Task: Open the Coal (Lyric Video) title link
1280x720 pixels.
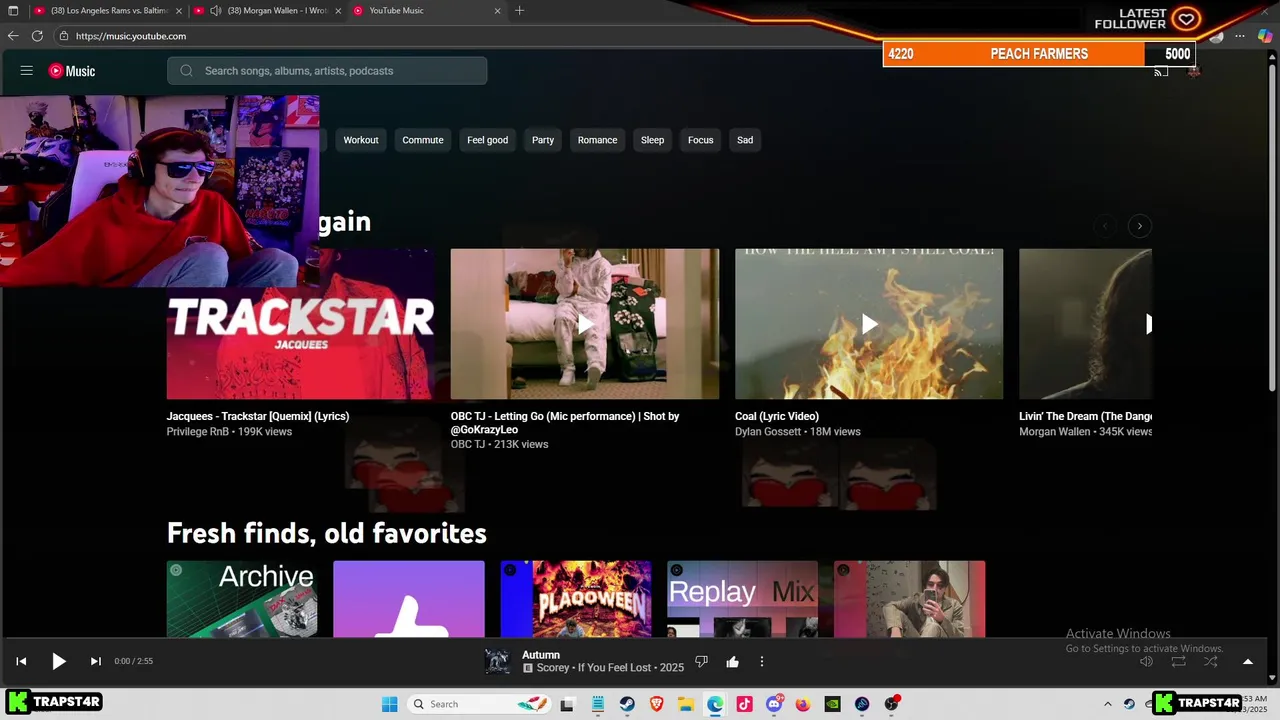Action: click(x=777, y=416)
